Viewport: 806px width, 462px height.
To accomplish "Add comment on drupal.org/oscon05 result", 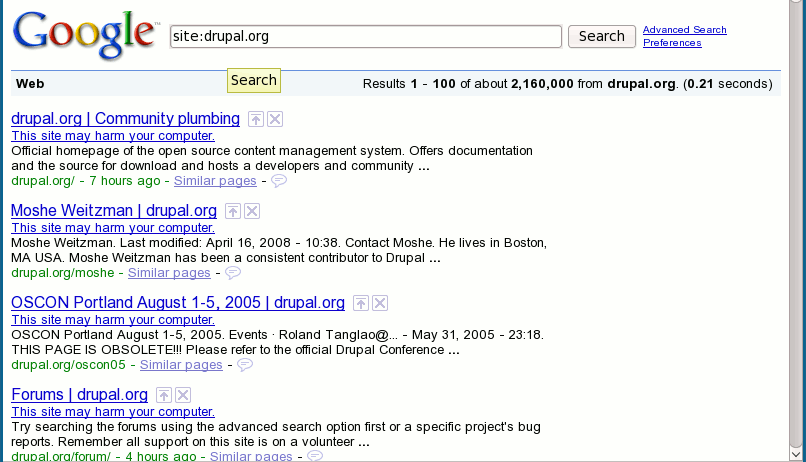I will (x=245, y=365).
